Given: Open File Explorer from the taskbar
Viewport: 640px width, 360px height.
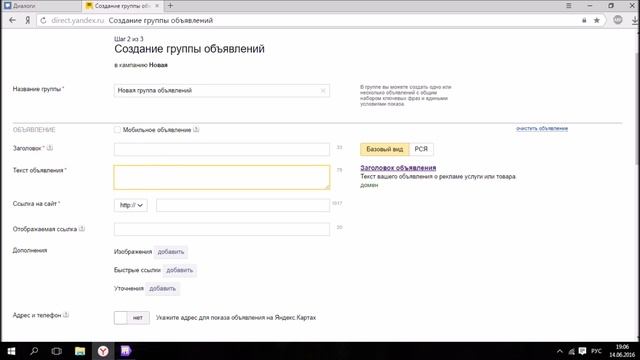Looking at the screenshot, I should click(80, 351).
